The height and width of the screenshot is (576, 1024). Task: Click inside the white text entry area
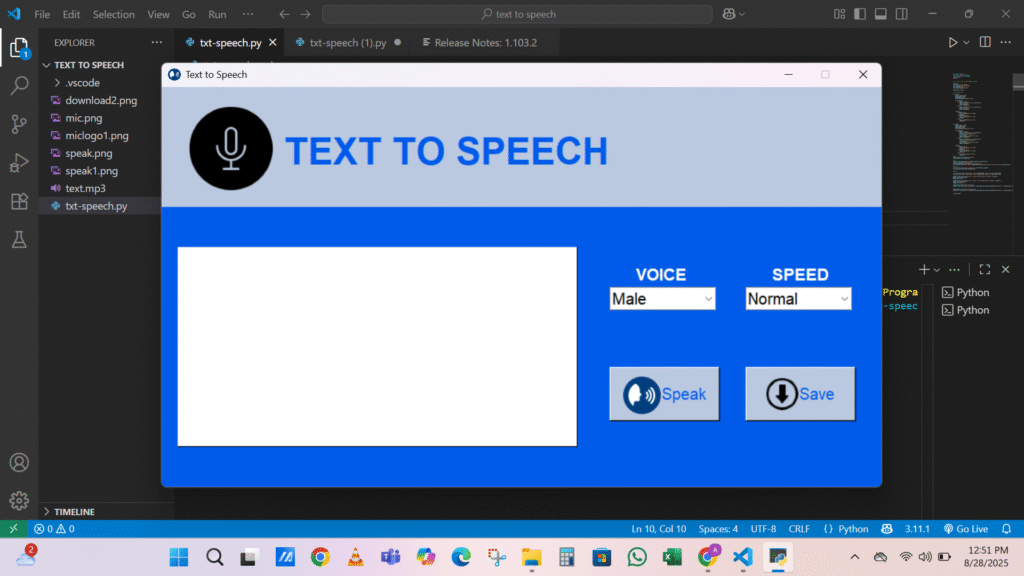377,346
